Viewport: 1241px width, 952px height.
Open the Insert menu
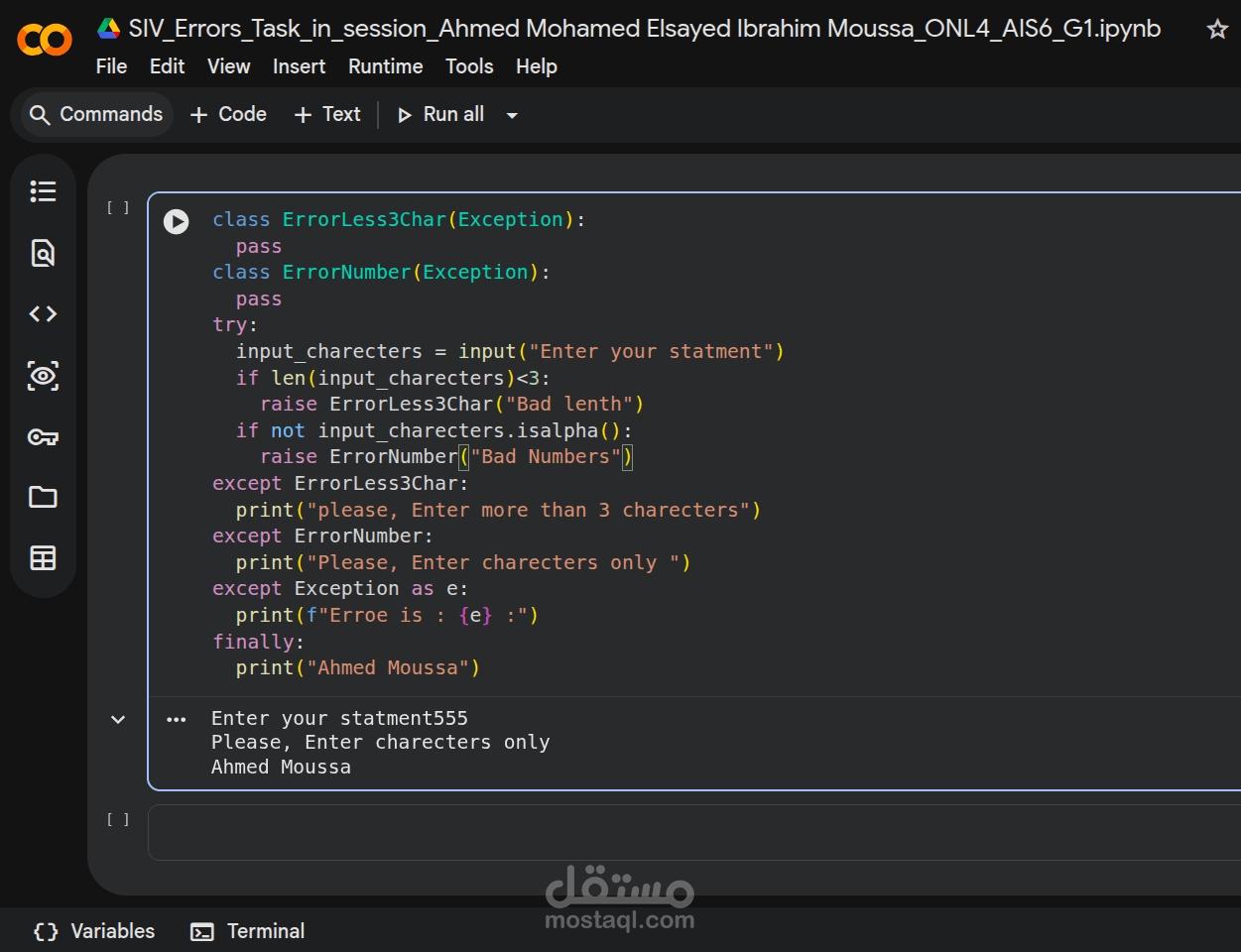coord(299,66)
